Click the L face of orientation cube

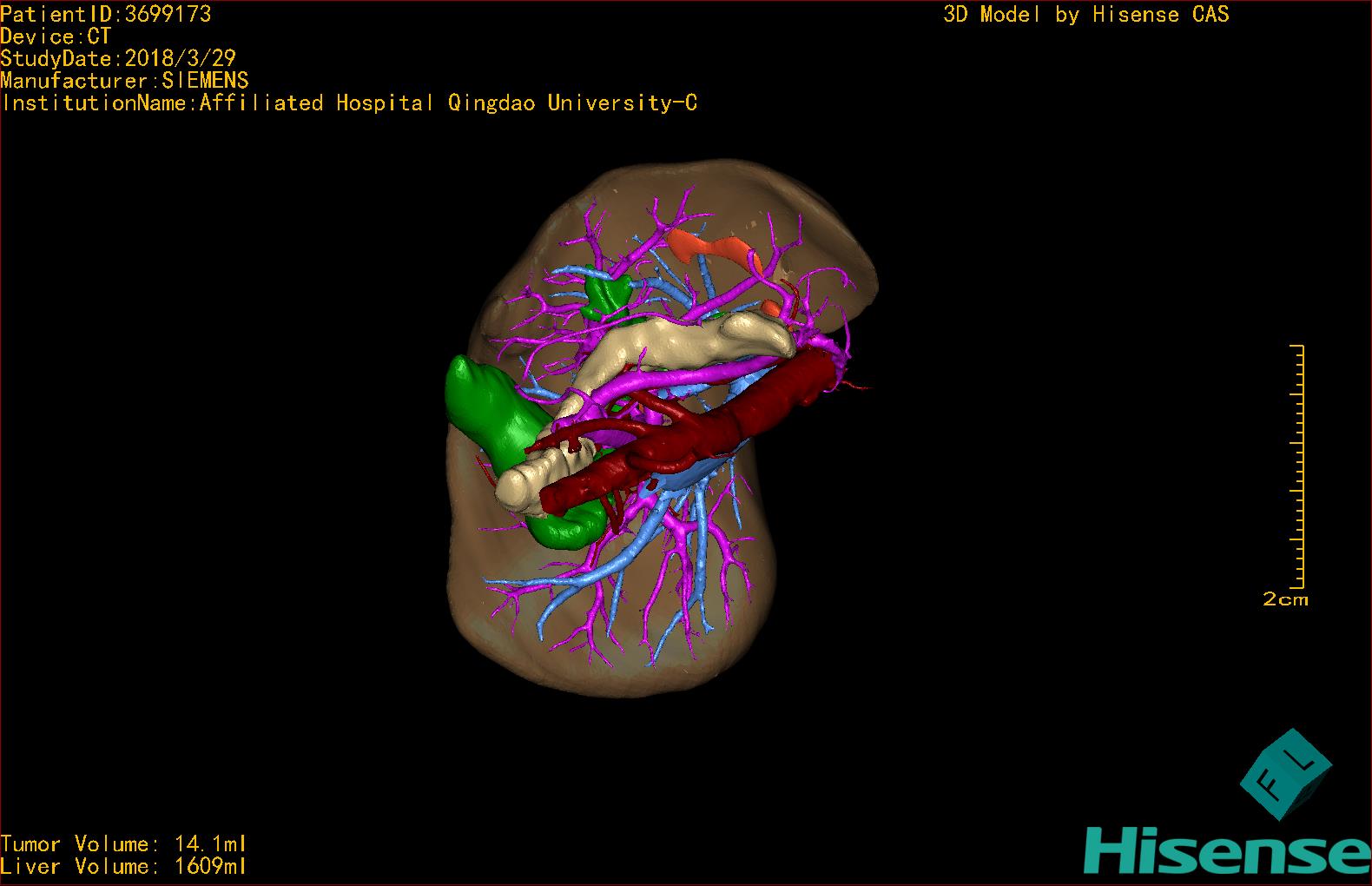pos(1303,763)
